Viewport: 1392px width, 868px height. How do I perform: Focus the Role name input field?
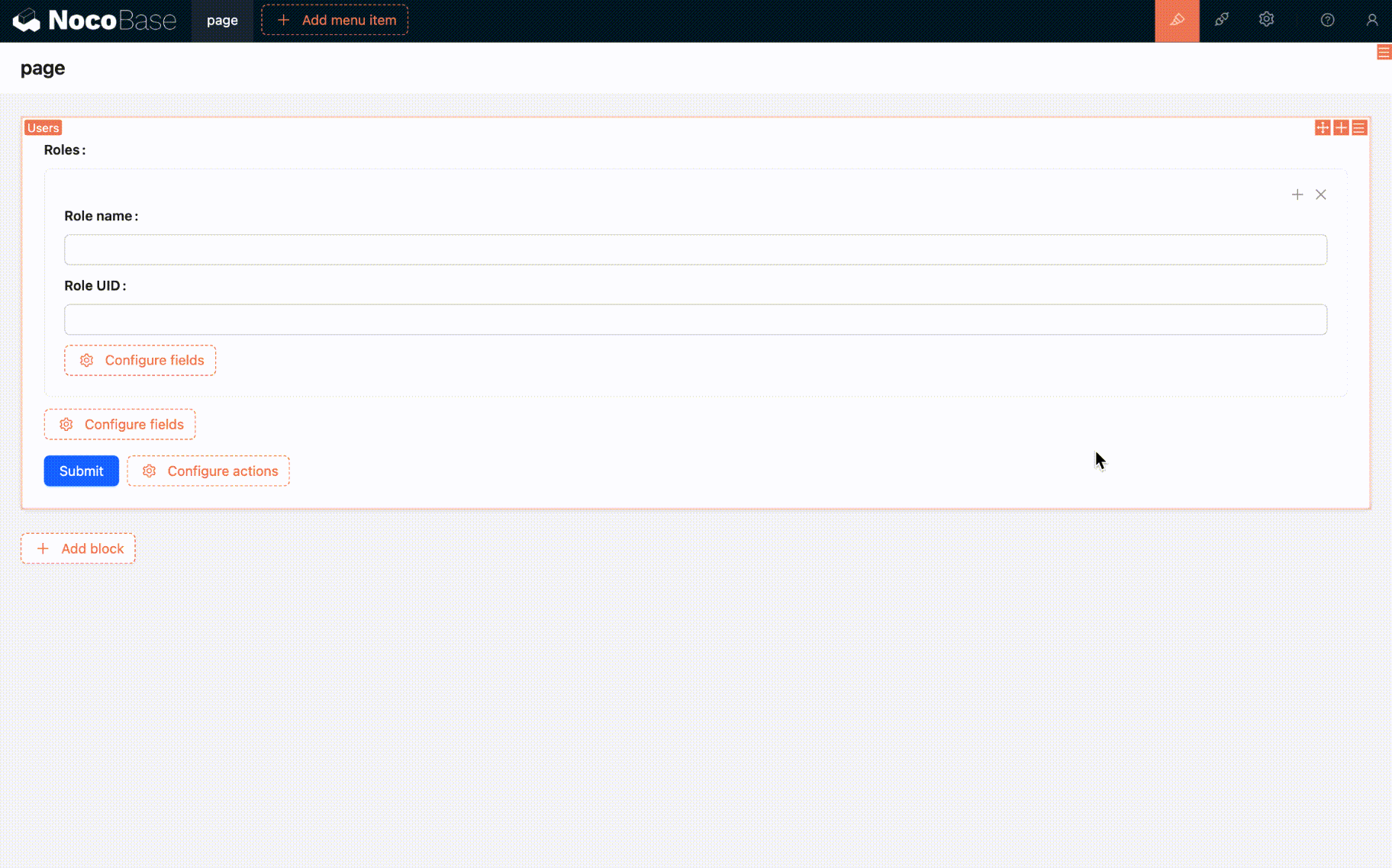pos(695,250)
